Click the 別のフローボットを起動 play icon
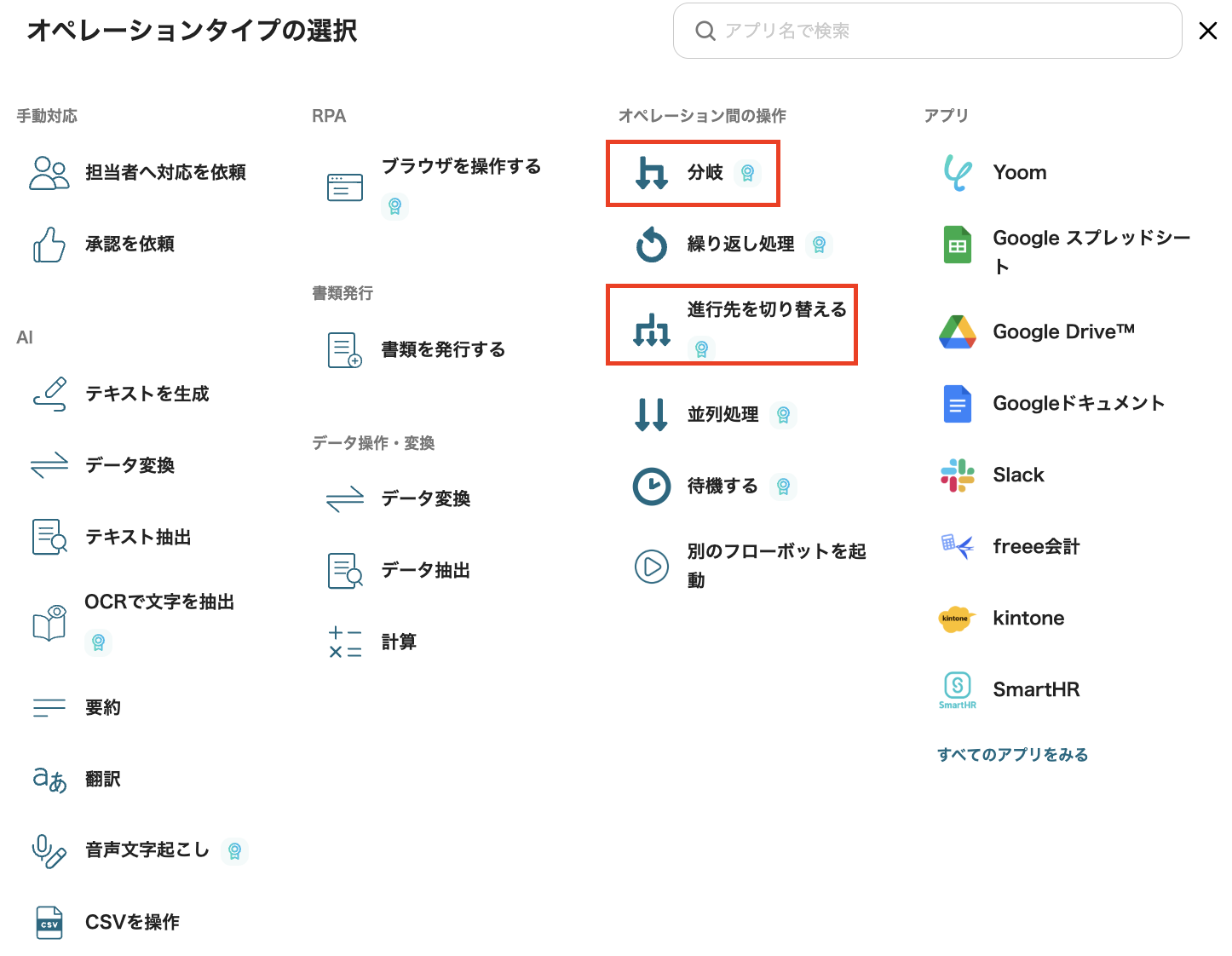 point(652,566)
